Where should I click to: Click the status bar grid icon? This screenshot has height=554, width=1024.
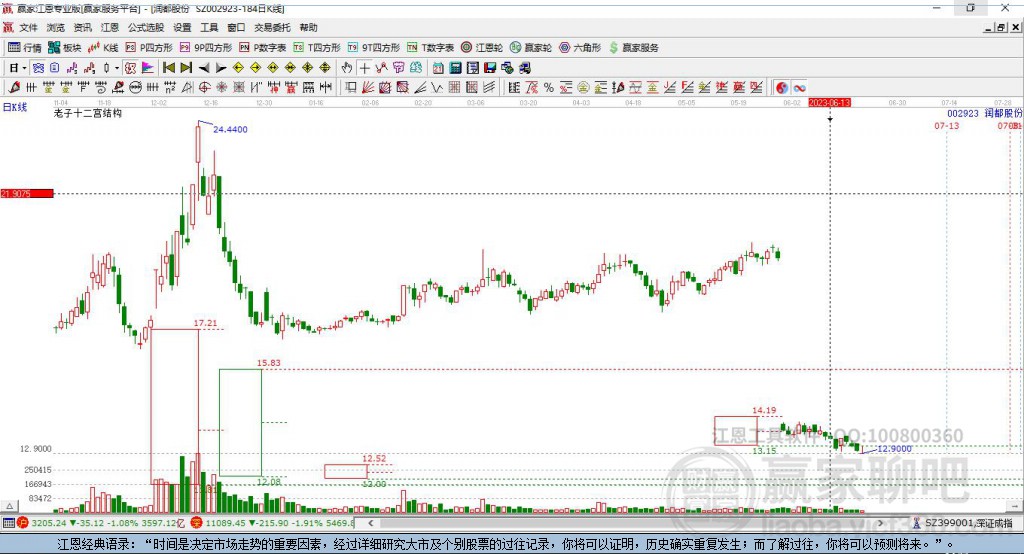point(8,523)
